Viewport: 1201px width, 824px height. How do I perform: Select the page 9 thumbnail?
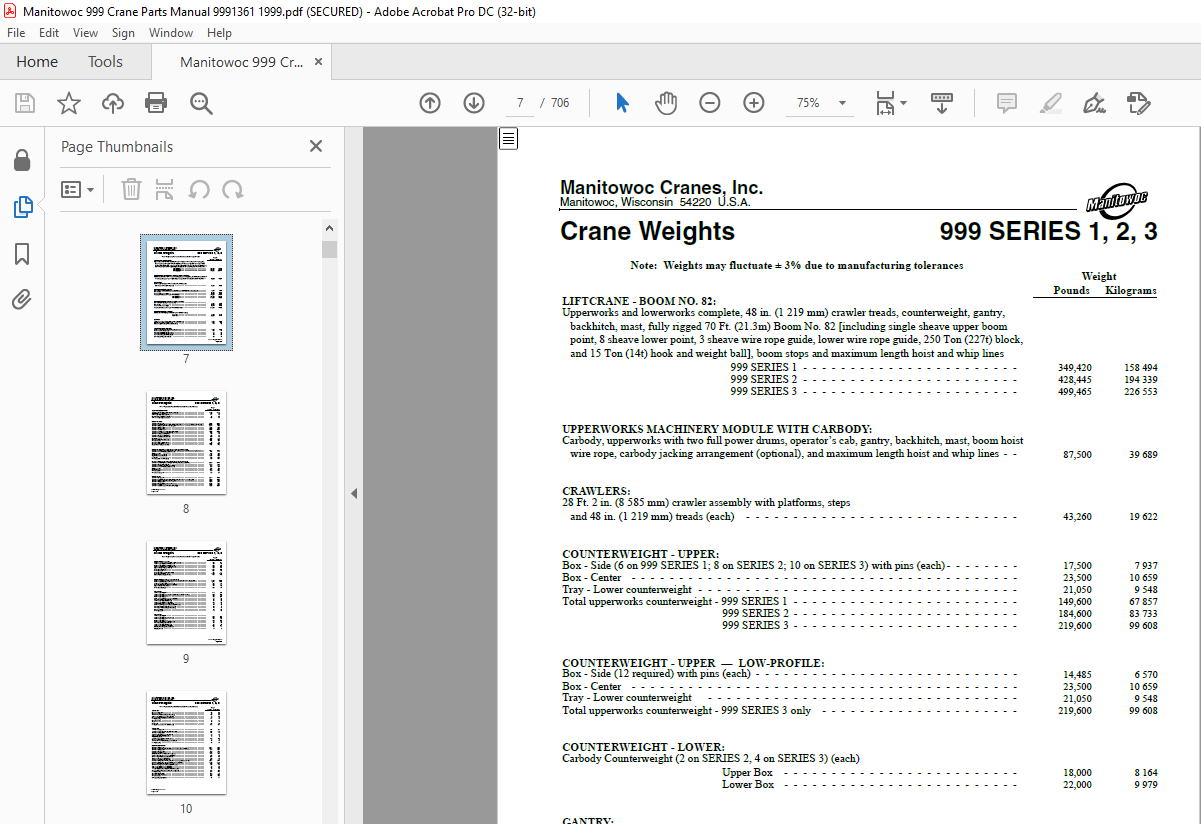click(x=186, y=593)
